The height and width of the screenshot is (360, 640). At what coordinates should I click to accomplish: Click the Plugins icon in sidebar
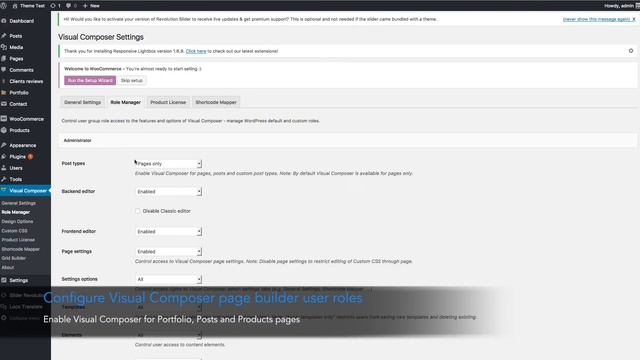pos(4,157)
